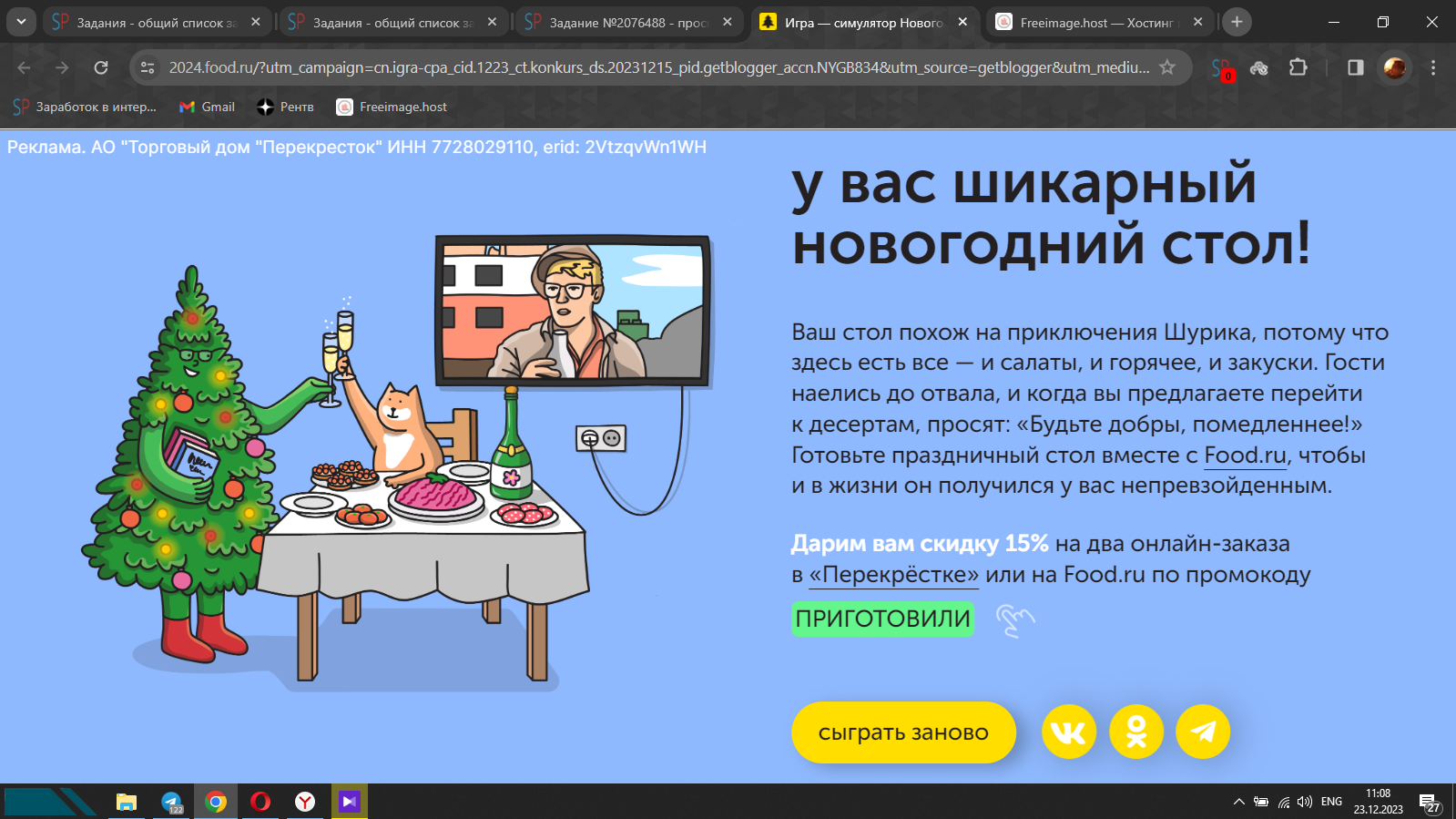Open Yandex Browser from taskbar
Viewport: 1456px width, 819px height.
point(305,802)
